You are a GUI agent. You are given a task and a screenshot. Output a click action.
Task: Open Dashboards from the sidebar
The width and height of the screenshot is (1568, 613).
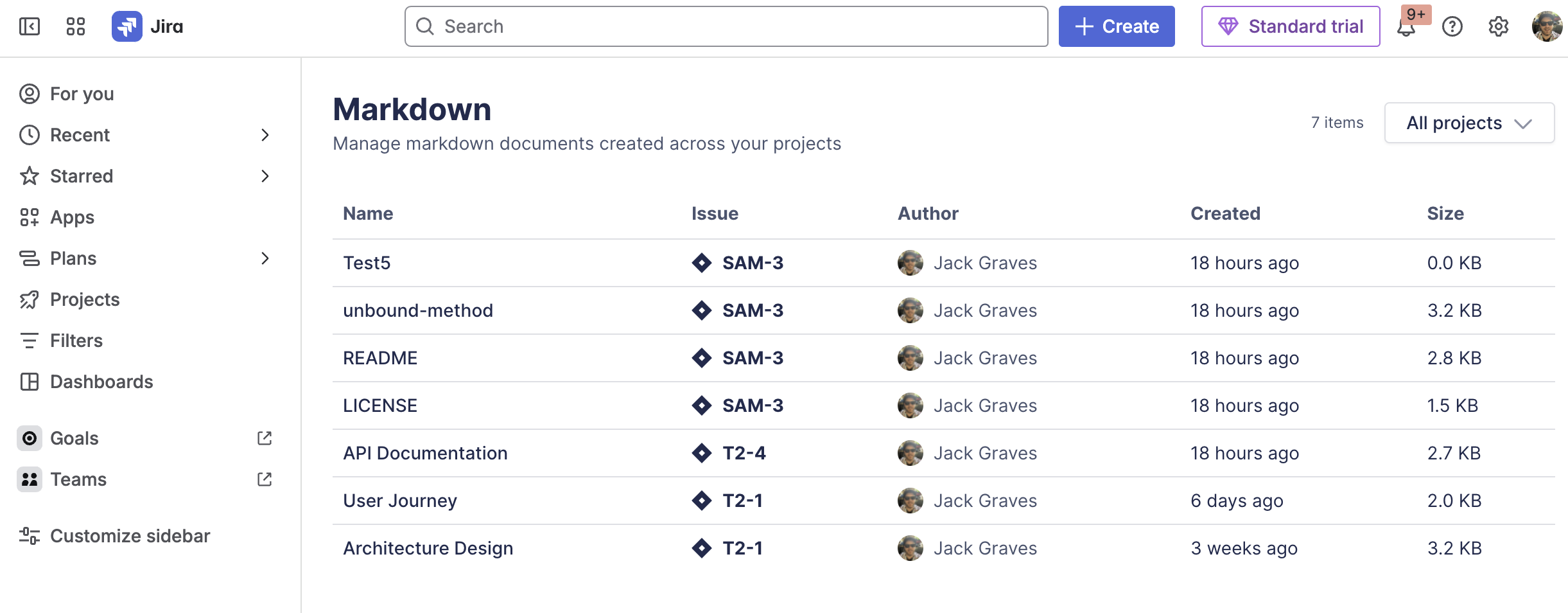pyautogui.click(x=101, y=382)
